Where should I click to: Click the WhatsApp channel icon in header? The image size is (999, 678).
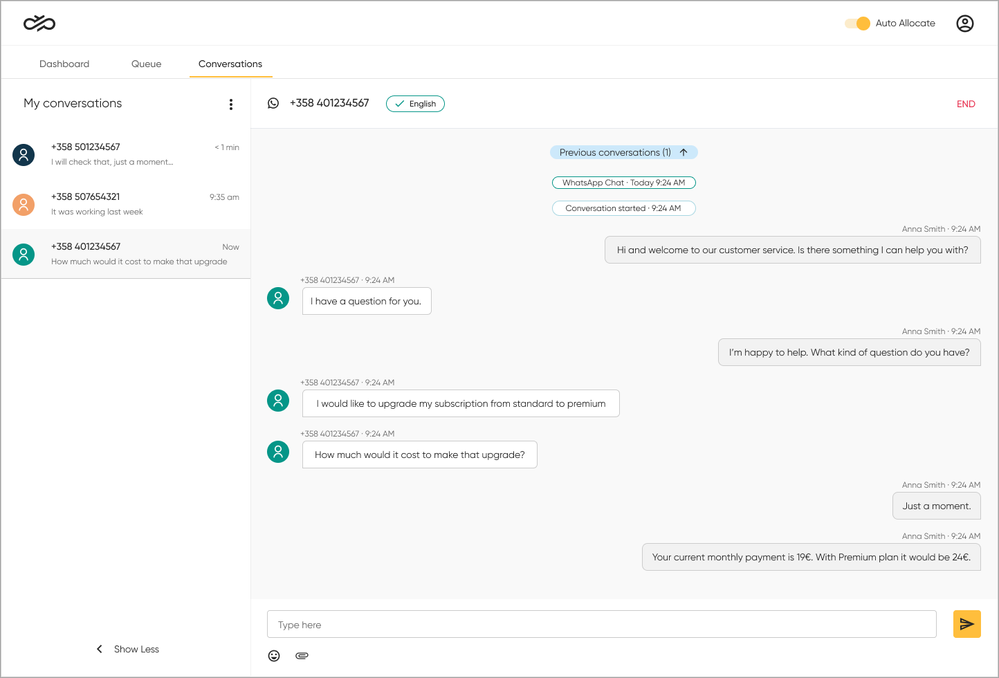tap(273, 104)
